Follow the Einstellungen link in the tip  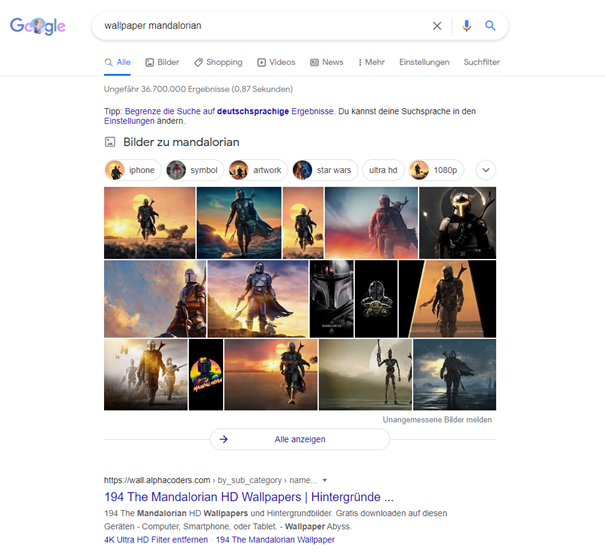pos(129,121)
